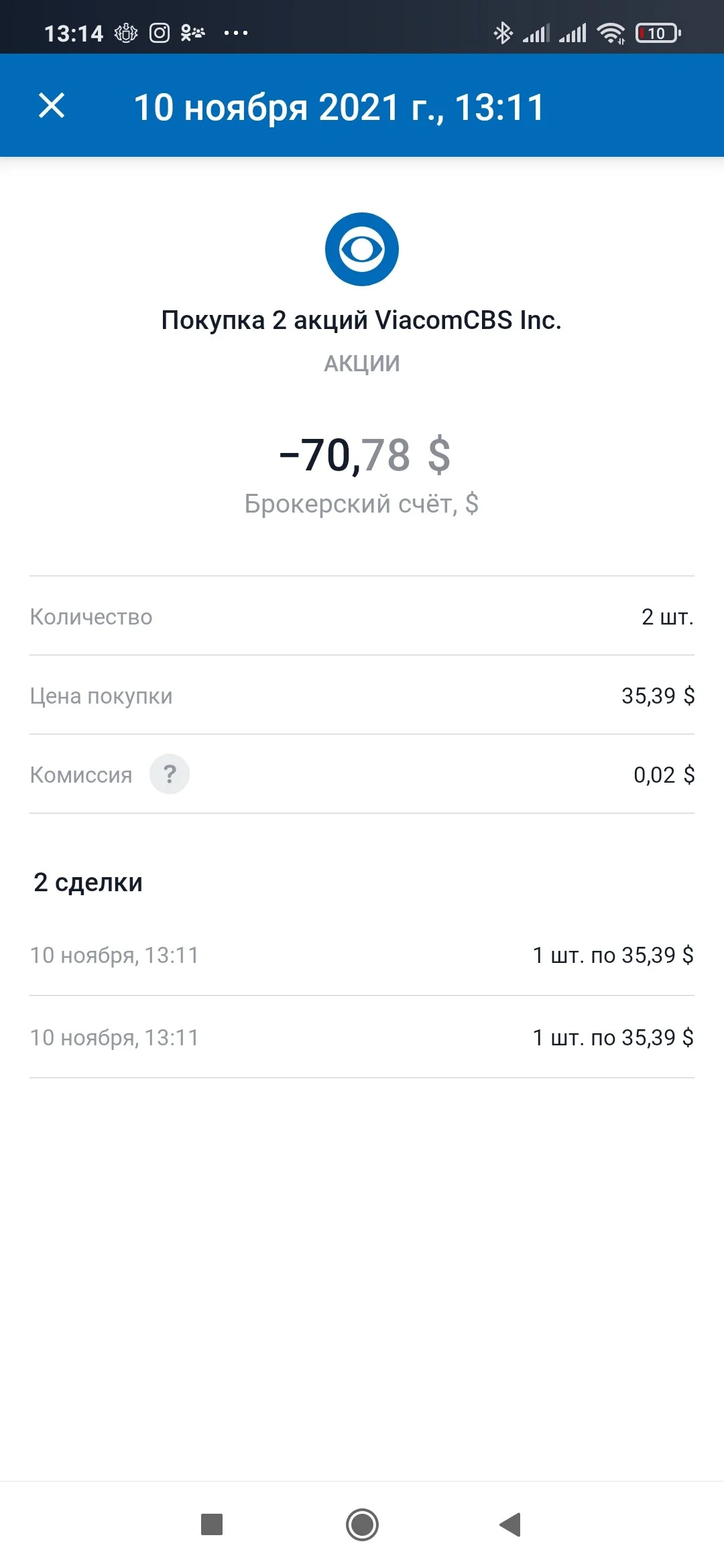This screenshot has height=1568, width=724.
Task: Select the second 13:11 deal row
Action: pyautogui.click(x=362, y=1037)
